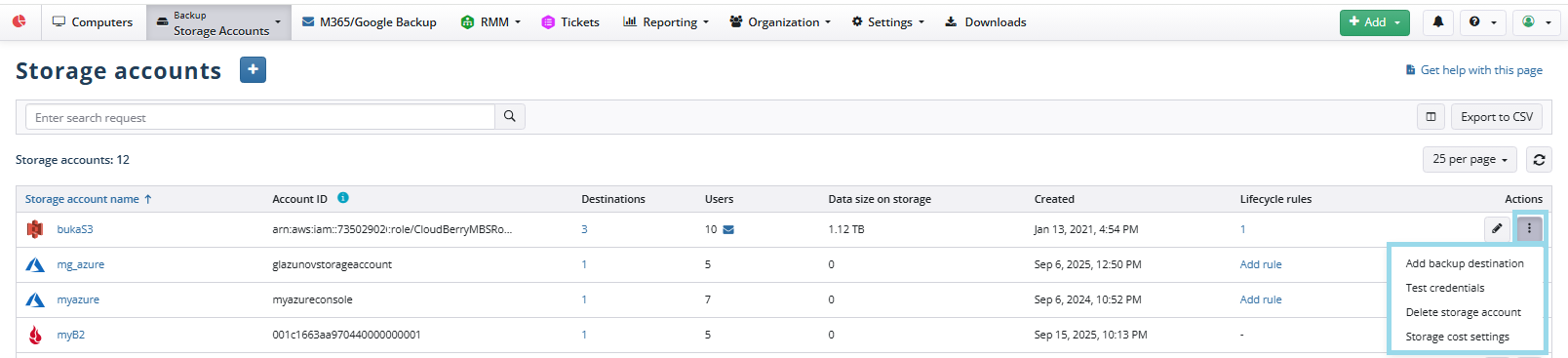Click the green Add button

click(1375, 21)
